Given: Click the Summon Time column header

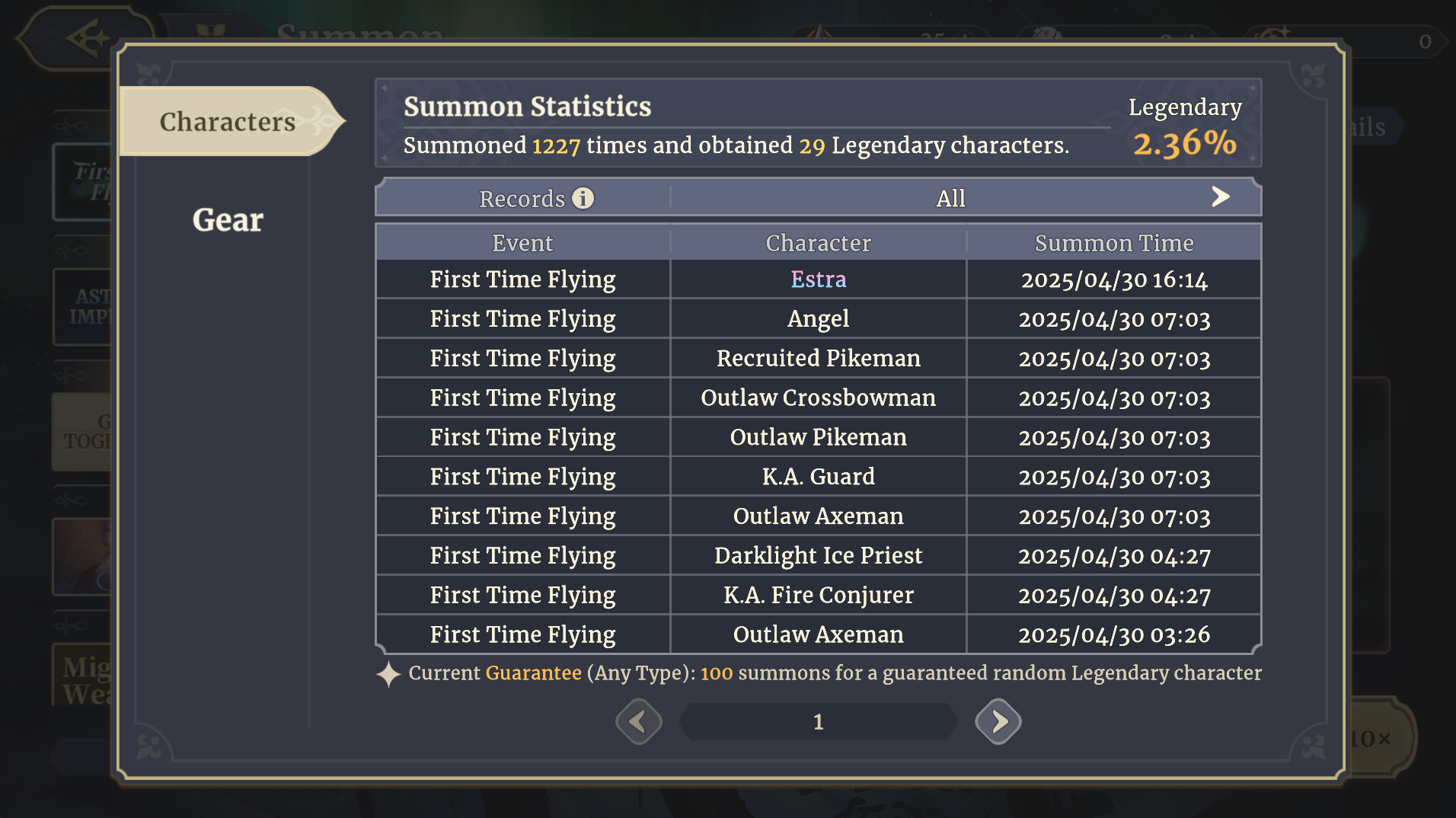Looking at the screenshot, I should [1113, 243].
